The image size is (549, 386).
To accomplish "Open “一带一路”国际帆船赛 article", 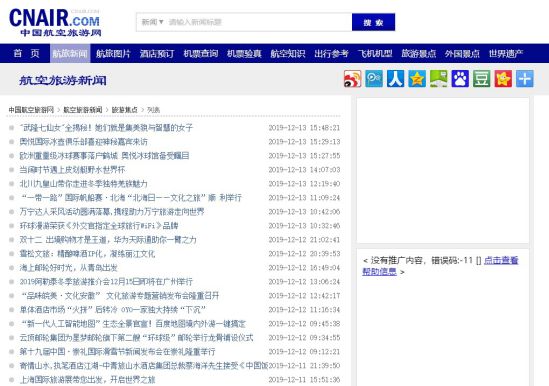I will click(x=131, y=198).
